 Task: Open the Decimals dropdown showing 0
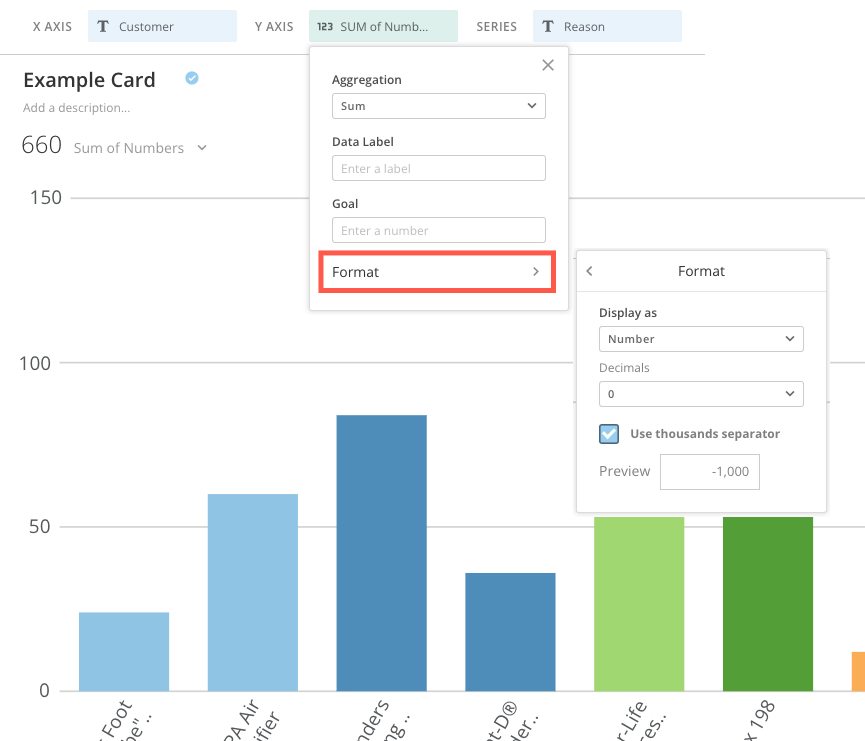pos(700,393)
